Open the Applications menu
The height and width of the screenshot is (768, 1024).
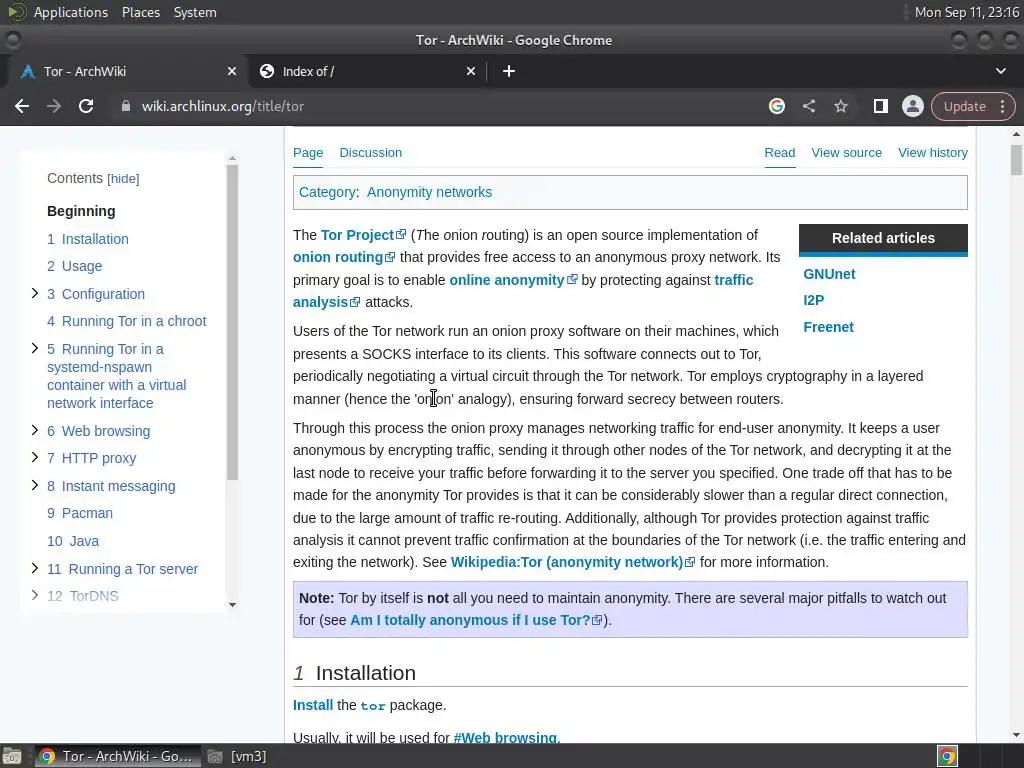pyautogui.click(x=71, y=12)
